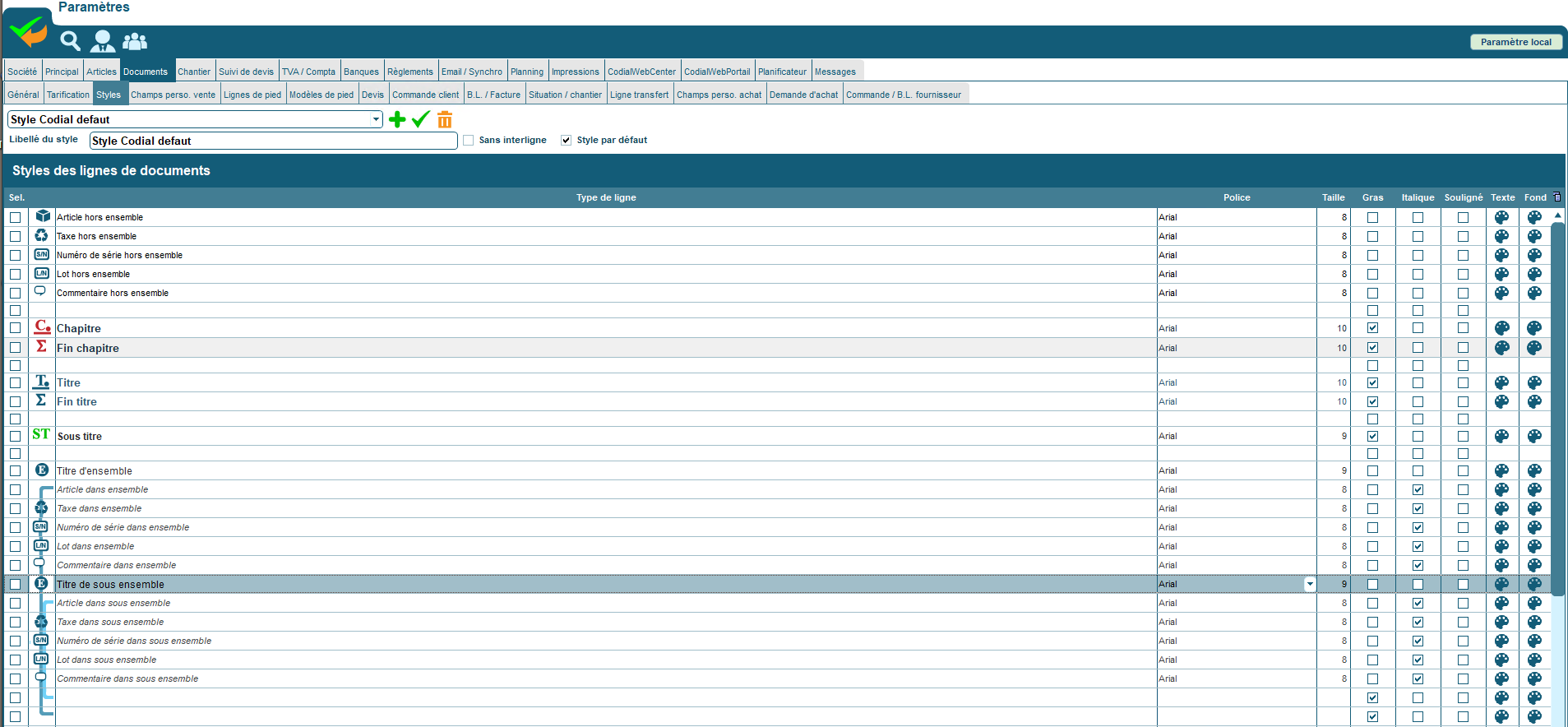Click the Libellé du style text field

click(x=273, y=141)
